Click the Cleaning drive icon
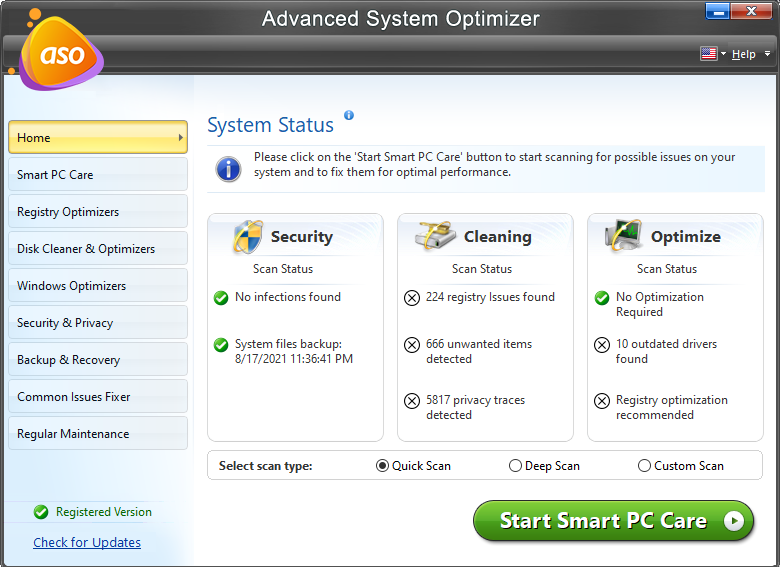This screenshot has width=780, height=567. tap(436, 237)
